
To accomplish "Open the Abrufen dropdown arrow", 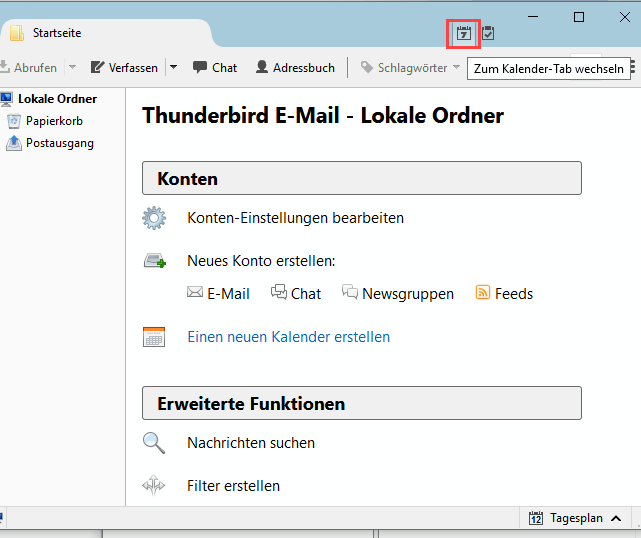I will pos(72,67).
